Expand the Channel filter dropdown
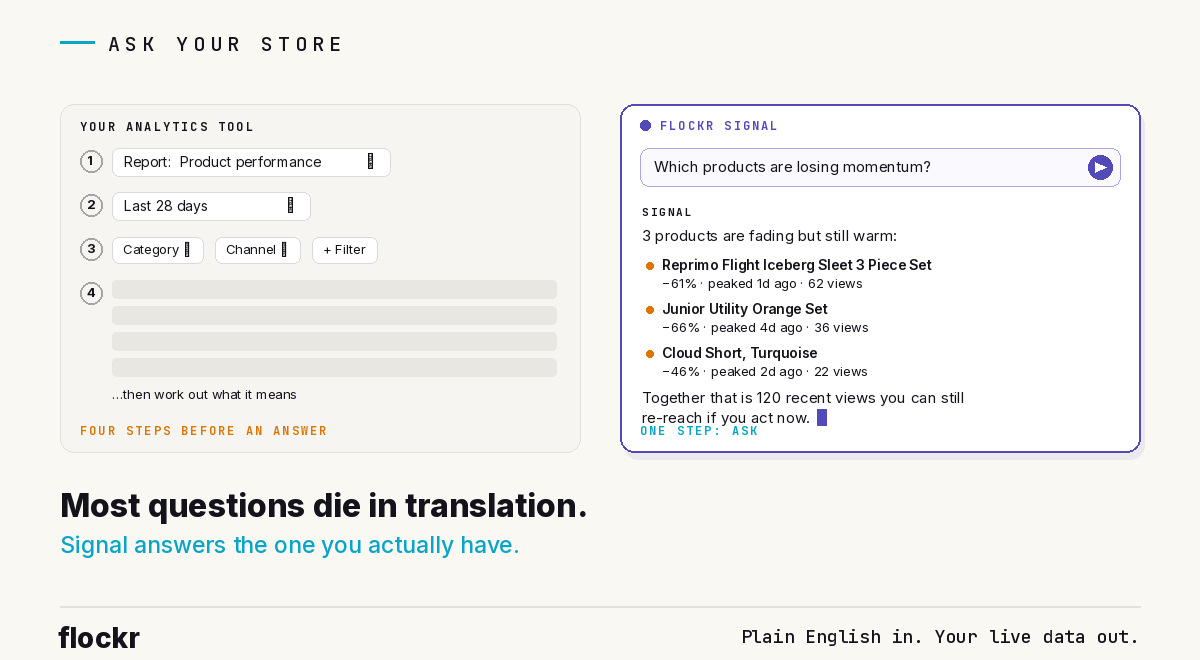 pos(258,250)
